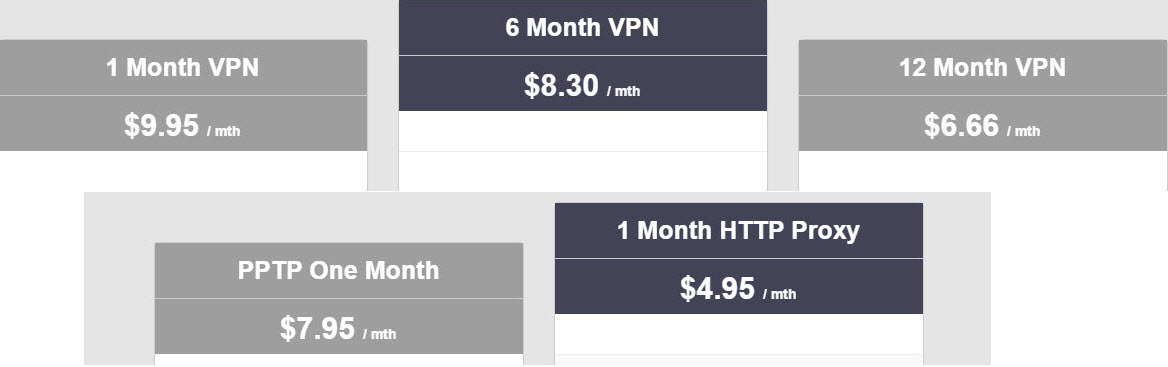
Task: Click the '/ mth' label beside $8.30
Action: click(x=623, y=92)
